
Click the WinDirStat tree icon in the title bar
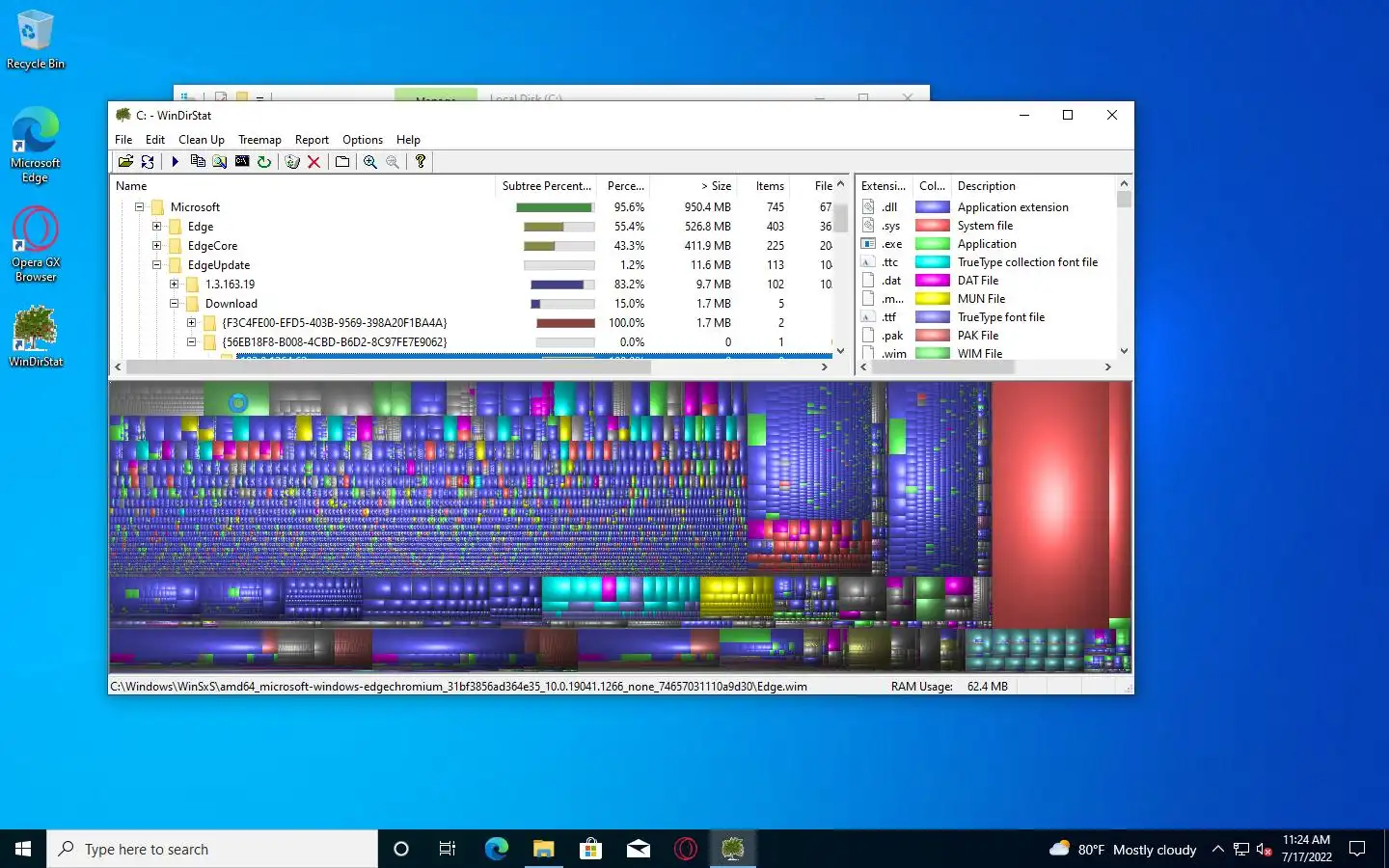pyautogui.click(x=123, y=115)
